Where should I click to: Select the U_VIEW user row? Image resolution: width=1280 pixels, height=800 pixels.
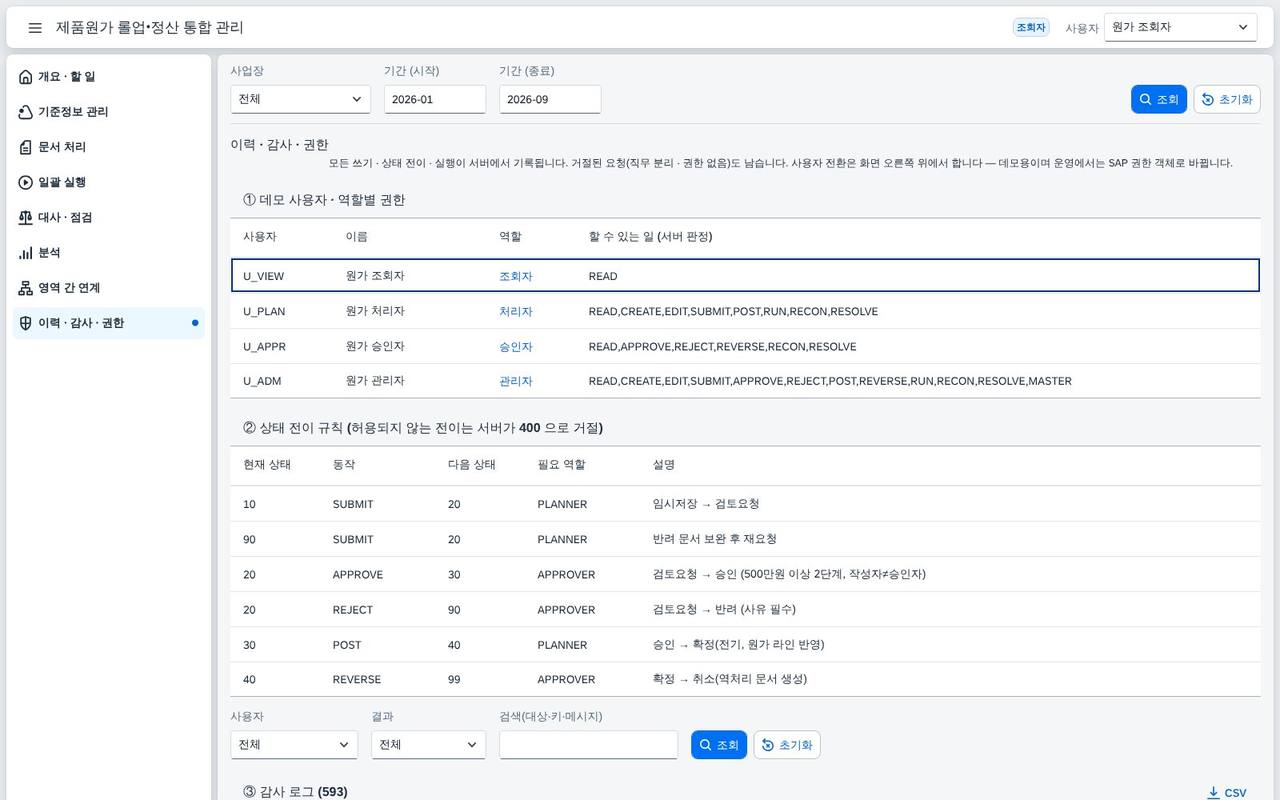[x=745, y=276]
